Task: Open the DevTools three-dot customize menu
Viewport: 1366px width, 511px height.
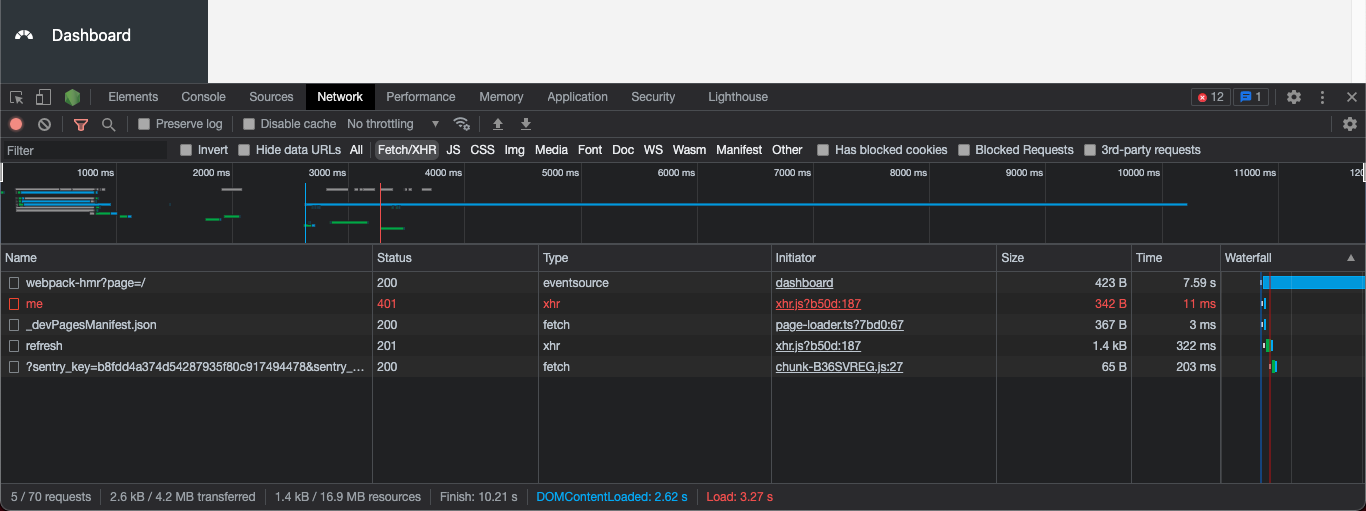Action: point(1323,97)
